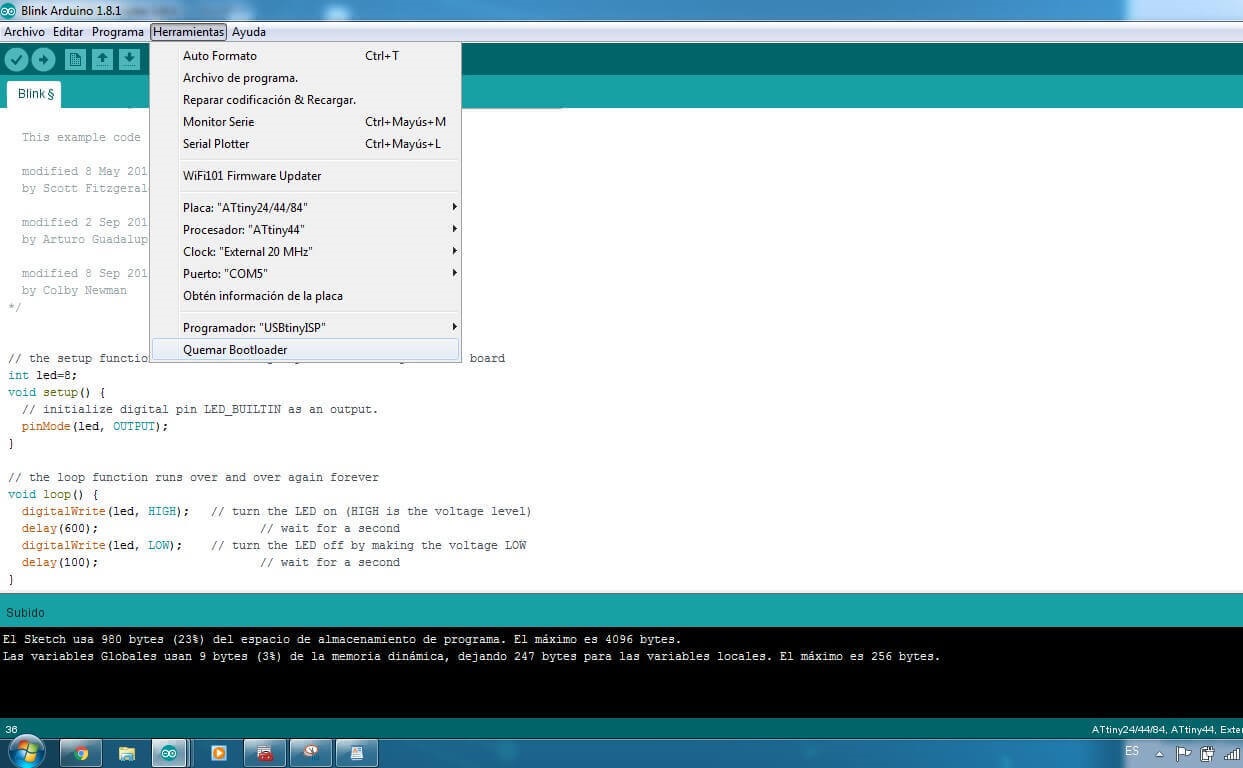
Task: Open the Editar menu
Action: 68,32
